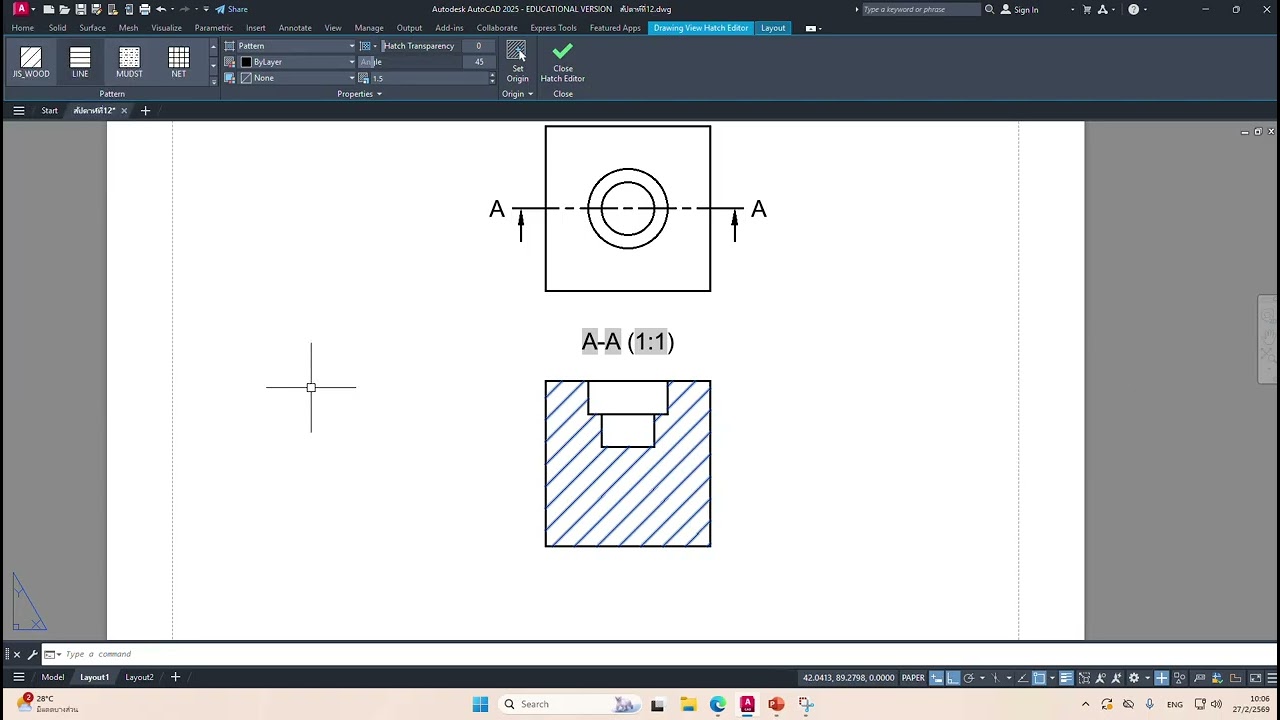Switch to the Model tab

pyautogui.click(x=52, y=677)
